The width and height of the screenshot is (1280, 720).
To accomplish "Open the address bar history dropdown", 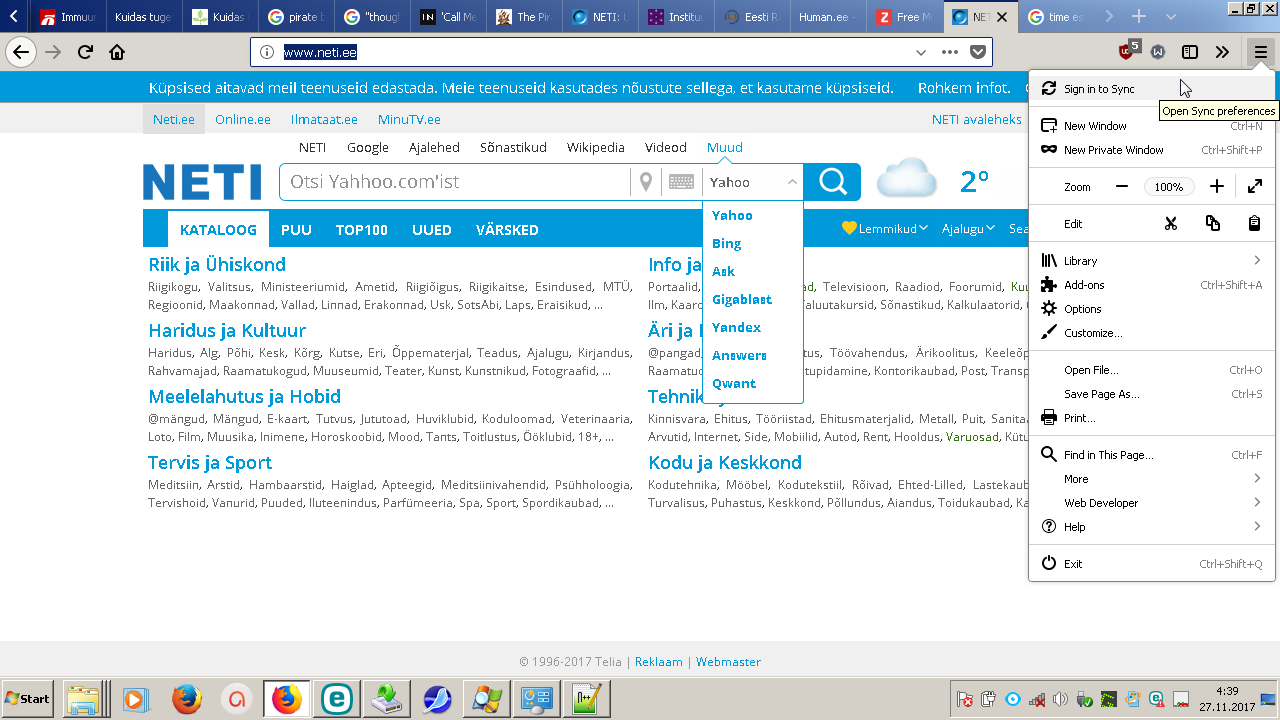I will point(921,52).
